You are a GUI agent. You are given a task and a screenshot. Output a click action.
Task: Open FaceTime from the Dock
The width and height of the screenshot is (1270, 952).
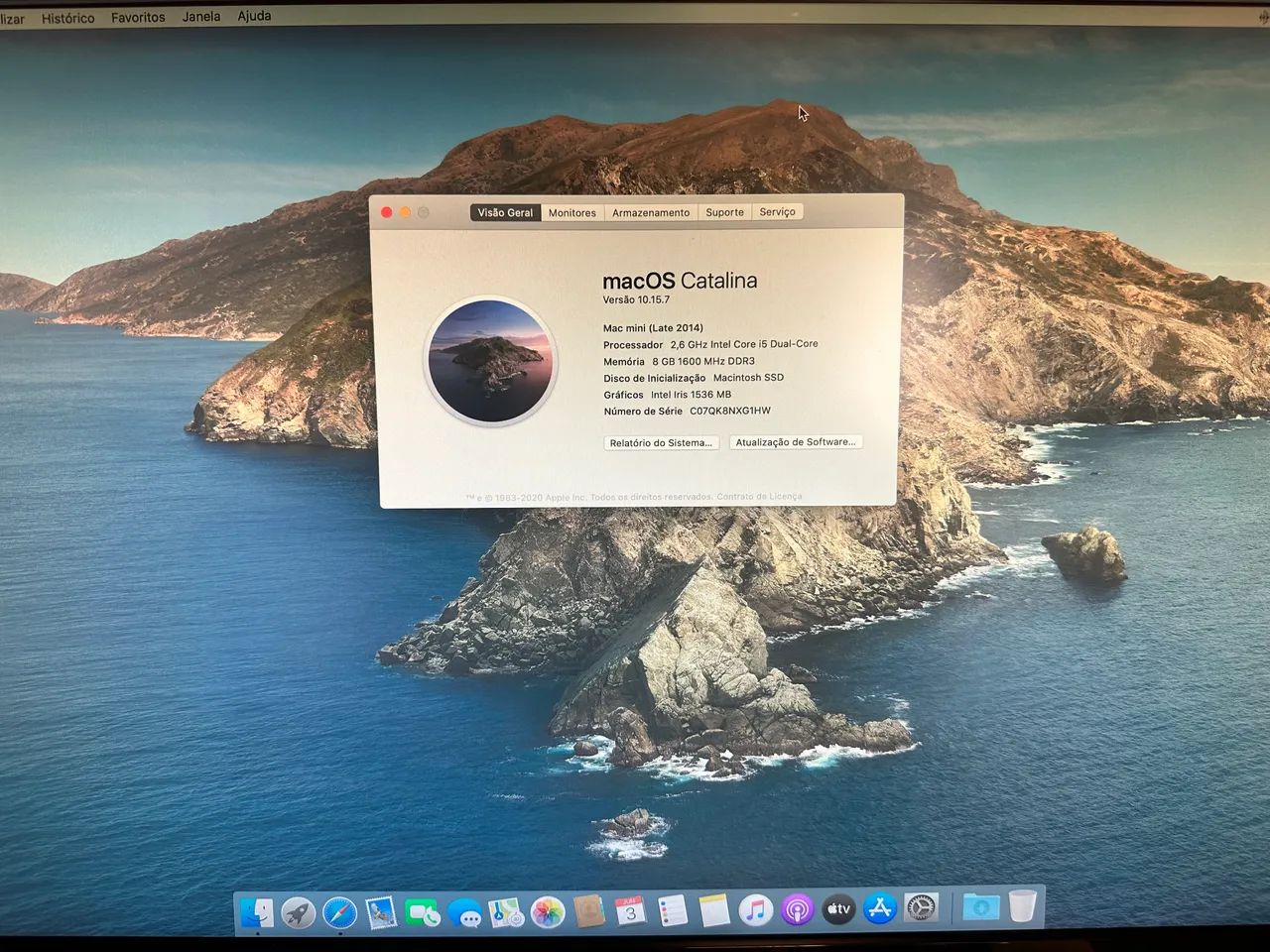click(423, 910)
